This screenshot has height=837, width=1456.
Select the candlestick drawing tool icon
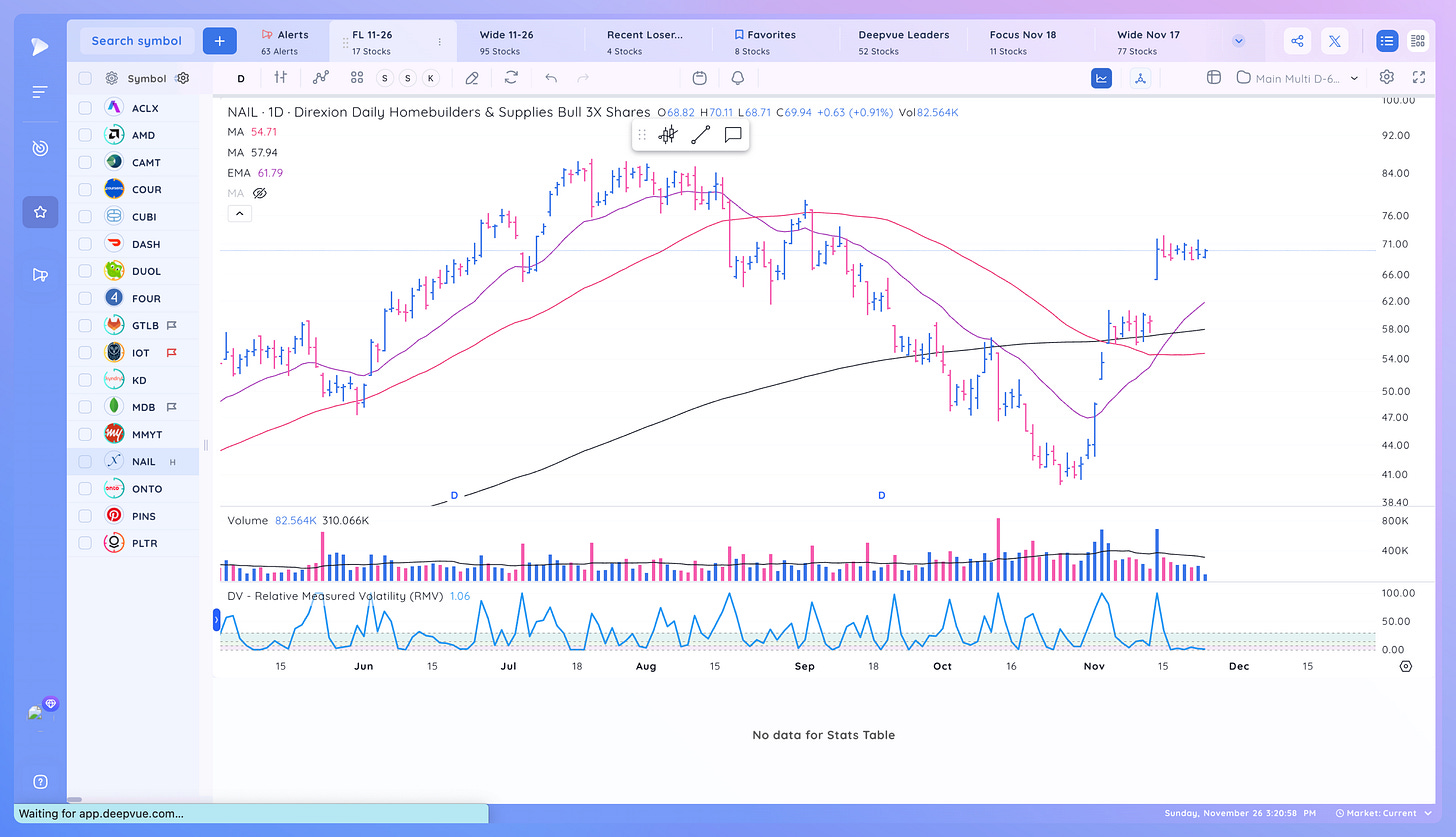[x=668, y=135]
